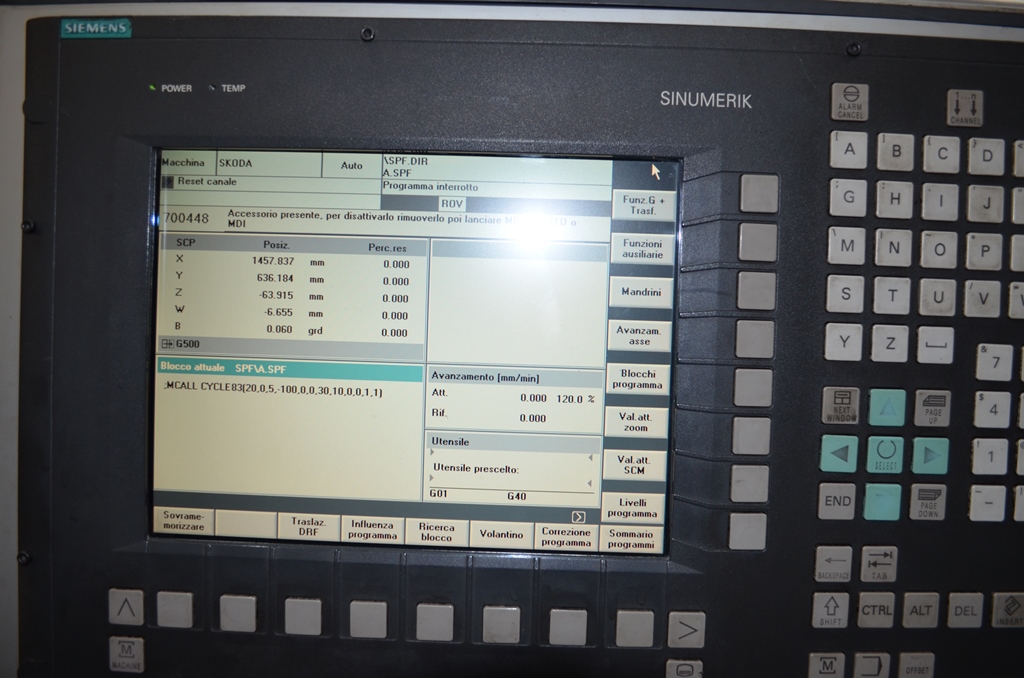Viewport: 1024px width, 678px height.
Task: Click the cursor up arrow key
Action: click(887, 408)
